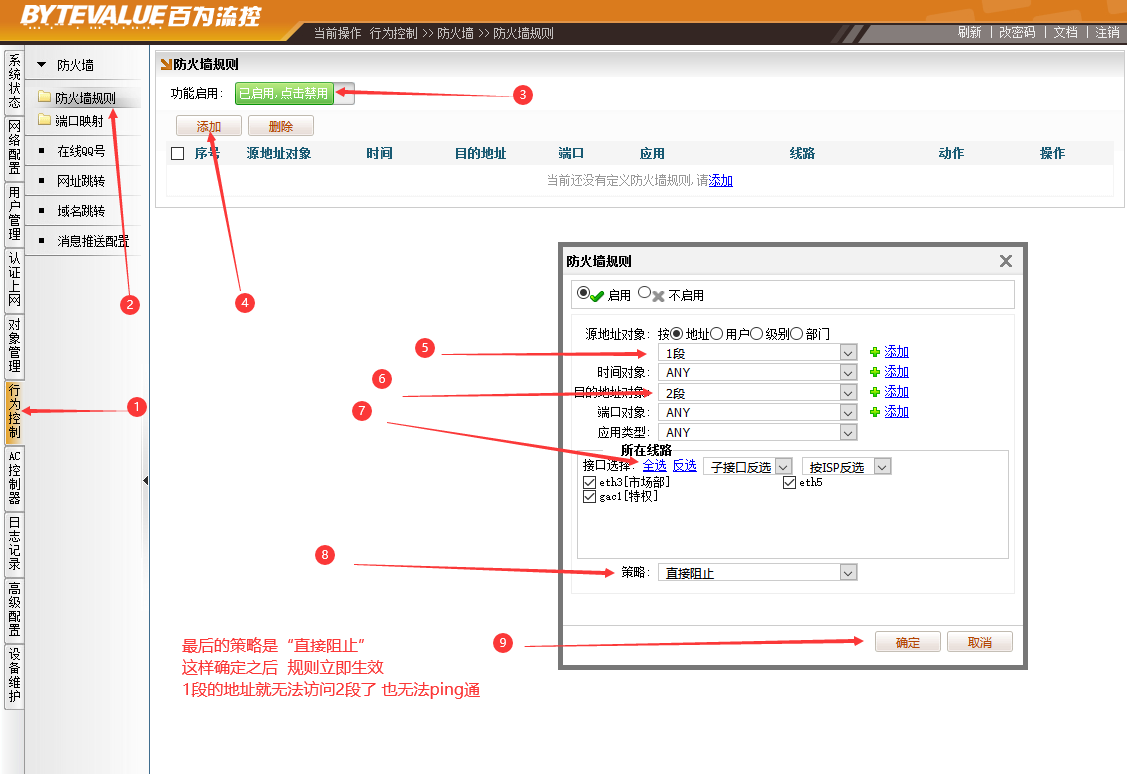Collapse the left sidebar with splitter arrow
Viewport: 1127px width, 774px height.
(145, 481)
